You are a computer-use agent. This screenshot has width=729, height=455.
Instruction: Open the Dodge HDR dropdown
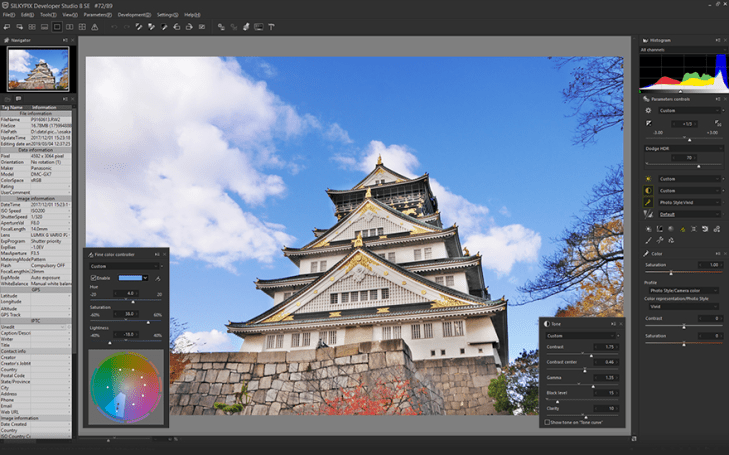click(682, 148)
